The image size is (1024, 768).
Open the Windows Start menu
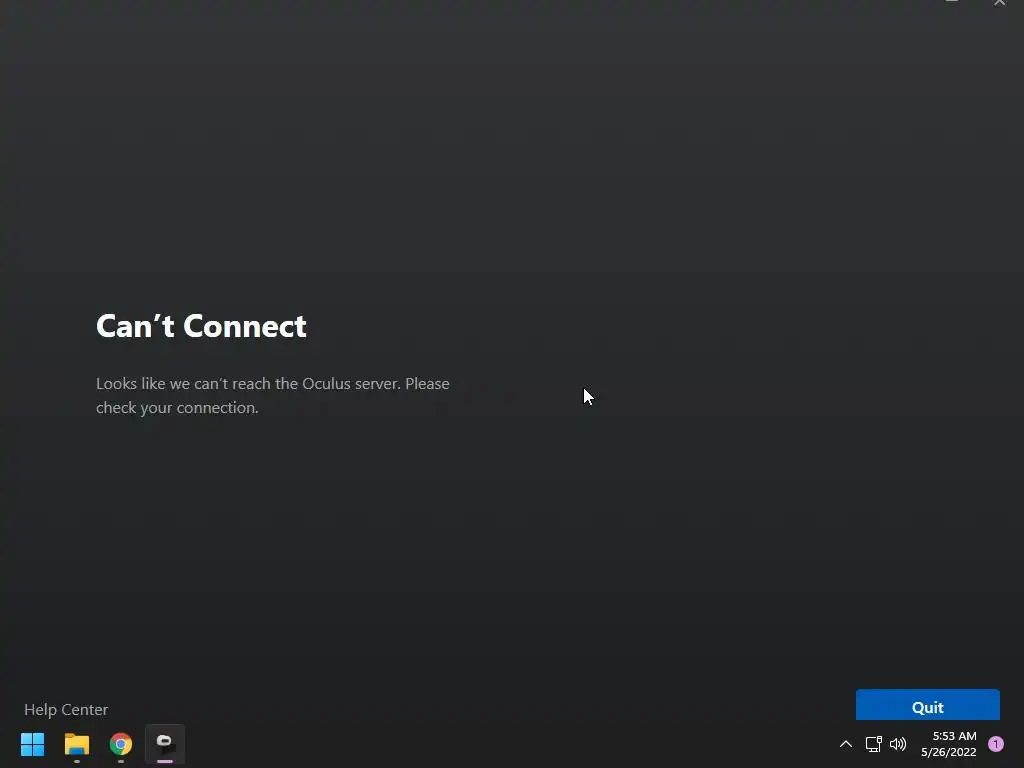tap(32, 744)
